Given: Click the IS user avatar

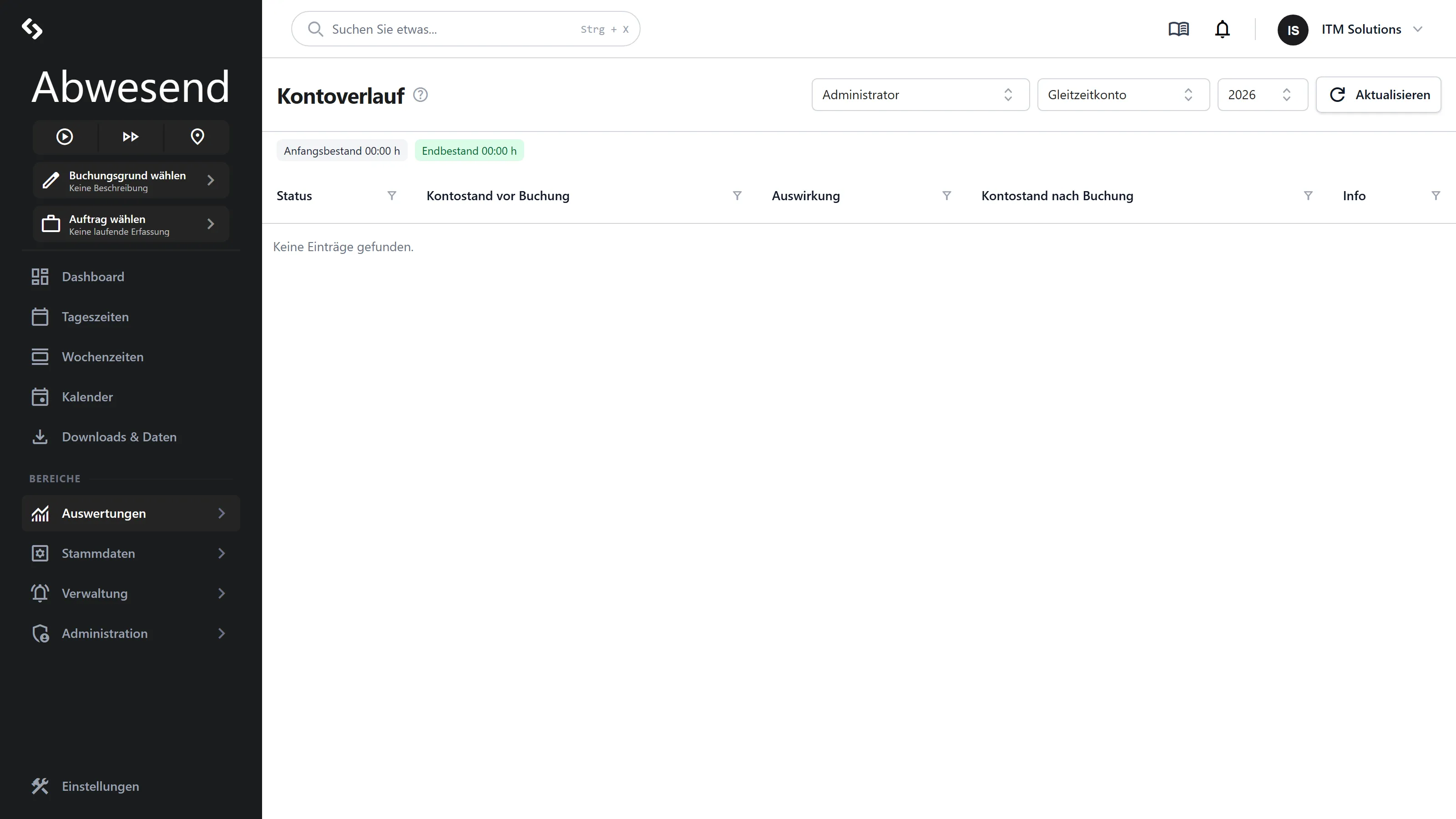Looking at the screenshot, I should coord(1293,30).
